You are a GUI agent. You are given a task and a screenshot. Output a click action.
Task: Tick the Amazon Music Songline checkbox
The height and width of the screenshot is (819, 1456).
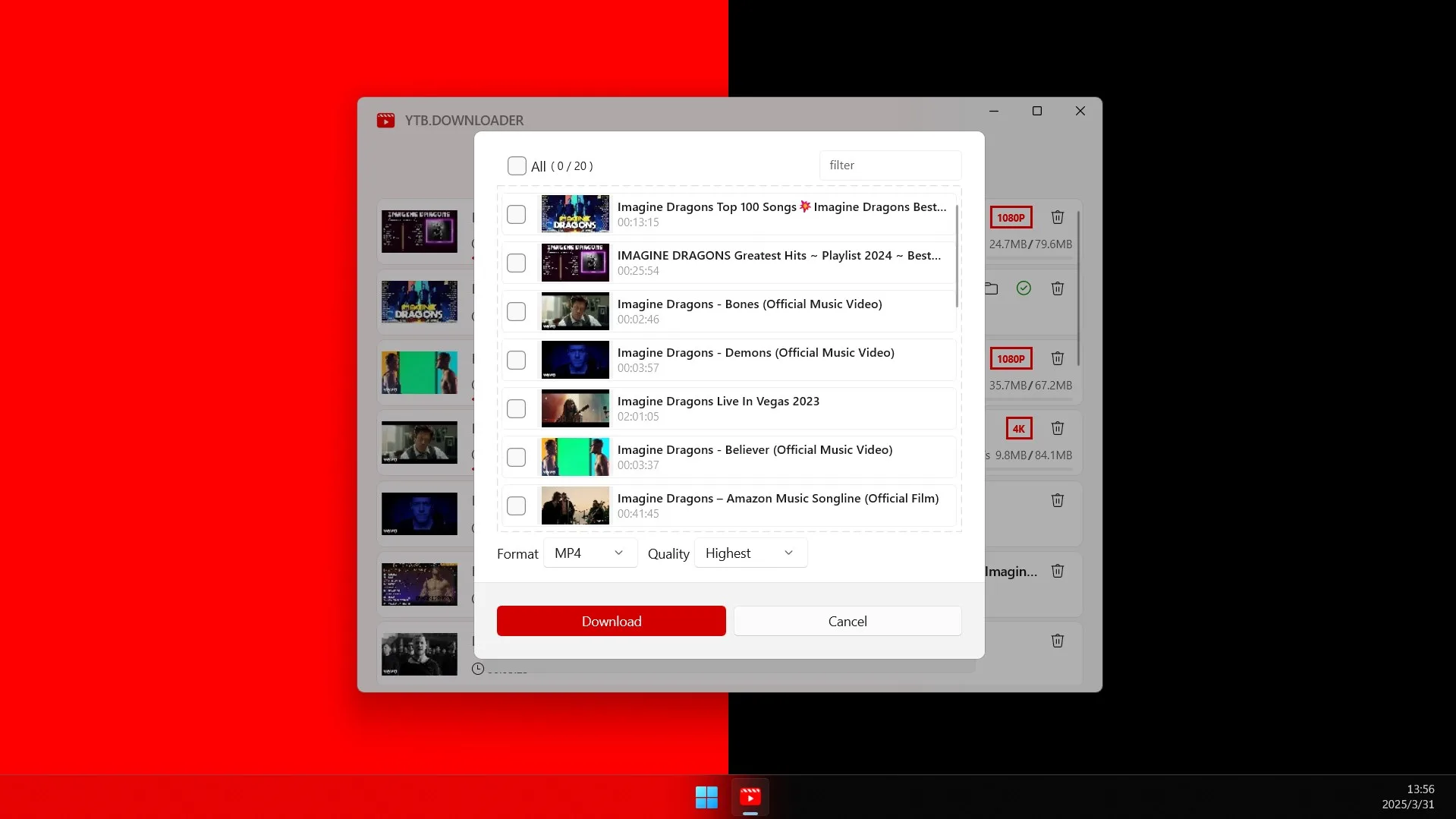(x=516, y=506)
